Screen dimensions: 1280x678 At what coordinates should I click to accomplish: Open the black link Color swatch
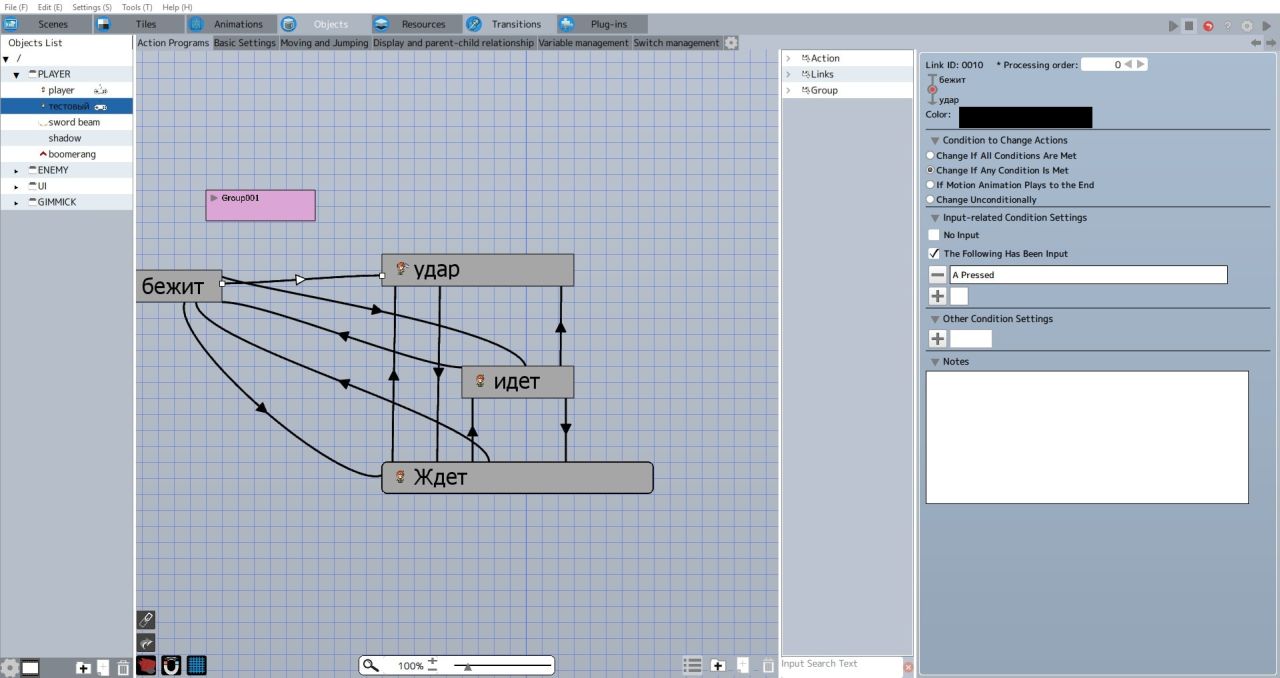coord(1025,117)
